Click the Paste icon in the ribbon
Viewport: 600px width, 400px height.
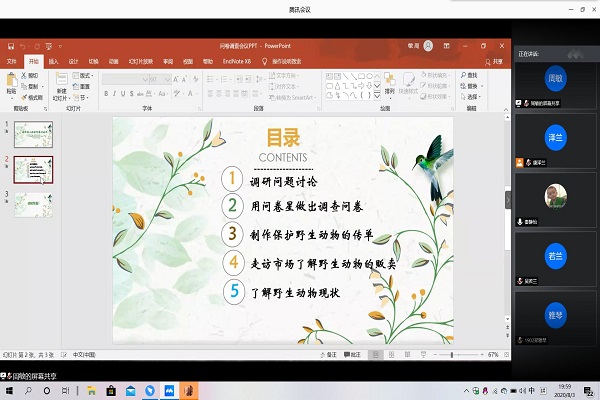(11, 84)
